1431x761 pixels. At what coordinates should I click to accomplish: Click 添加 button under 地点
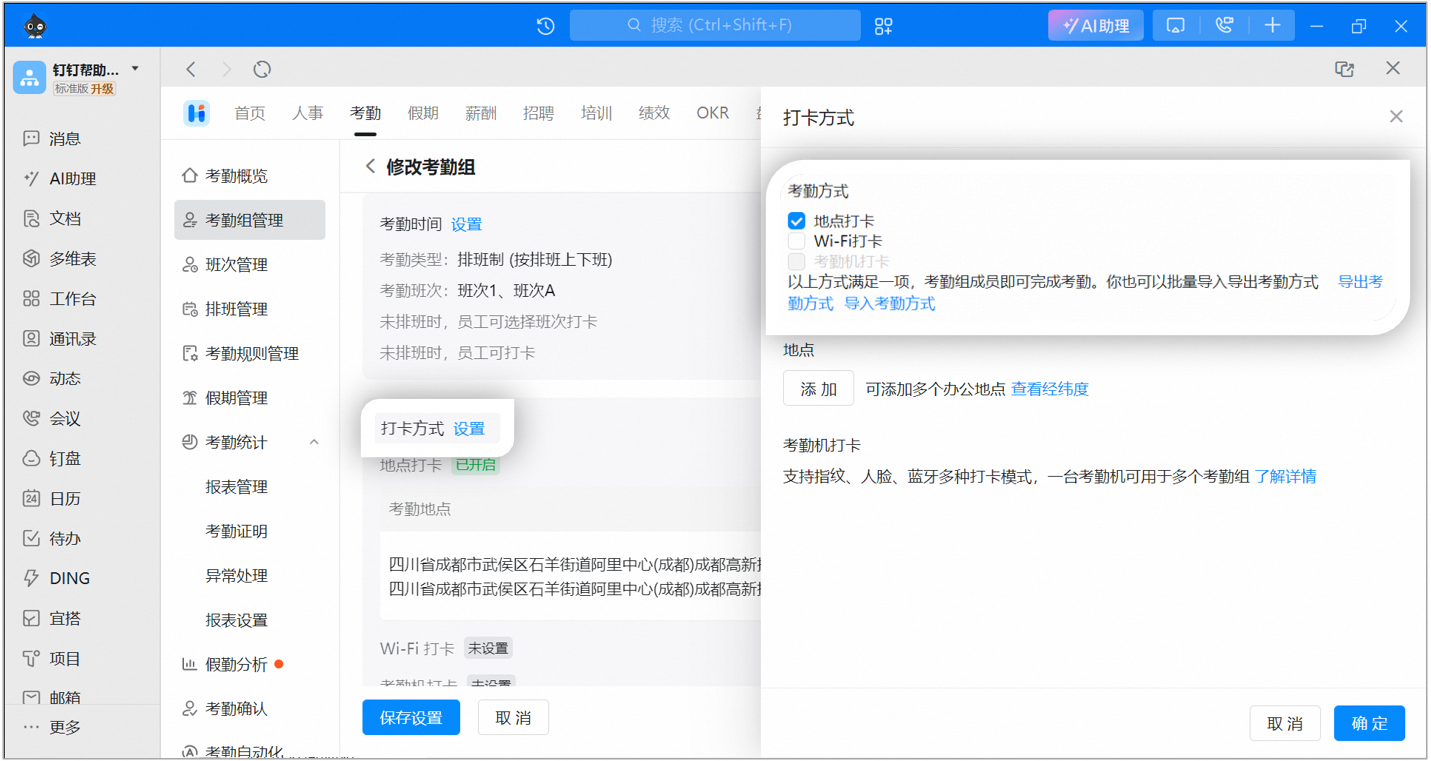(818, 389)
